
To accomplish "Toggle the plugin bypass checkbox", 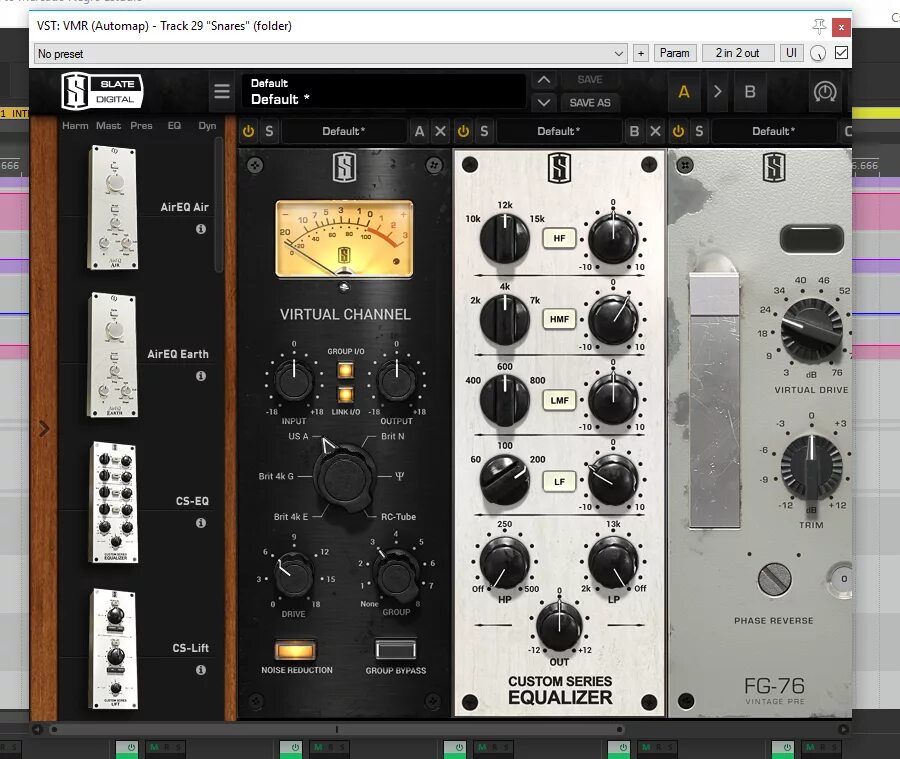I will click(841, 53).
